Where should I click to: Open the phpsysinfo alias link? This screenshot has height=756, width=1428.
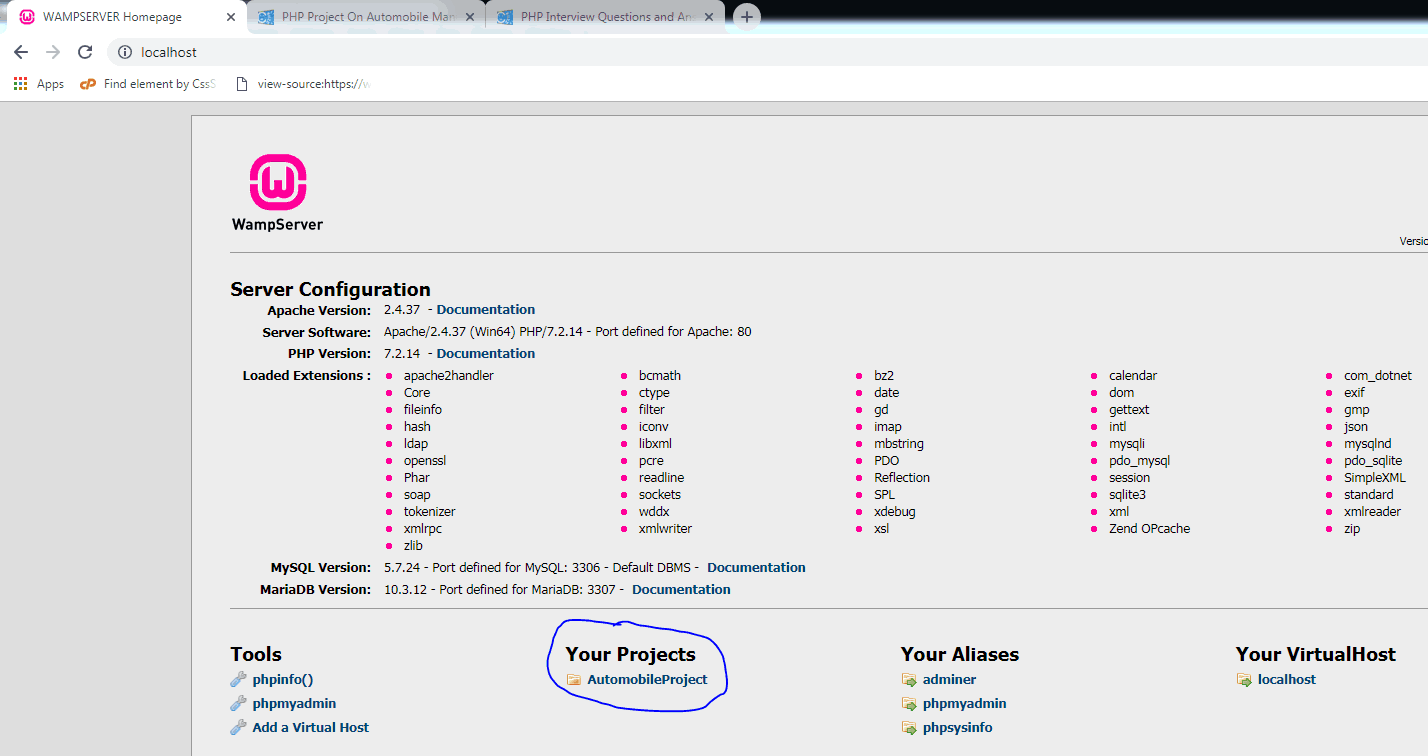pos(957,728)
